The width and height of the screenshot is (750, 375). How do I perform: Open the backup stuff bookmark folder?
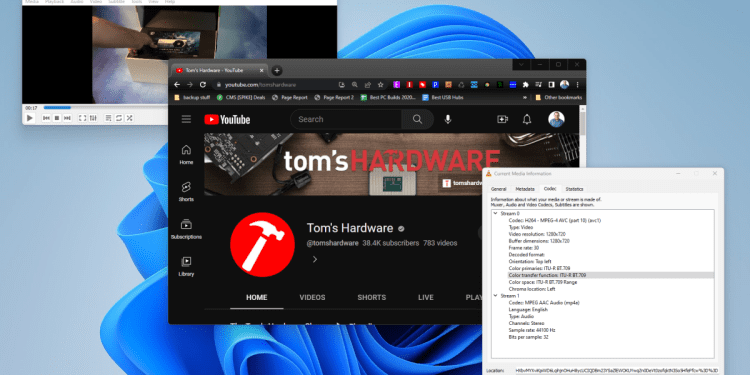(192, 98)
